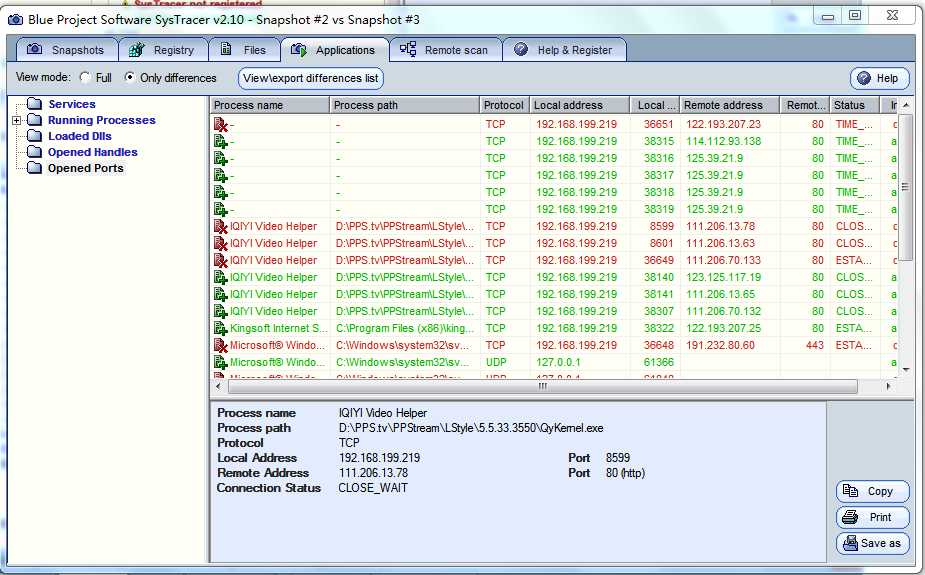Click the horizontal scrollbar right arrow
The width and height of the screenshot is (925, 575).
coord(889,386)
